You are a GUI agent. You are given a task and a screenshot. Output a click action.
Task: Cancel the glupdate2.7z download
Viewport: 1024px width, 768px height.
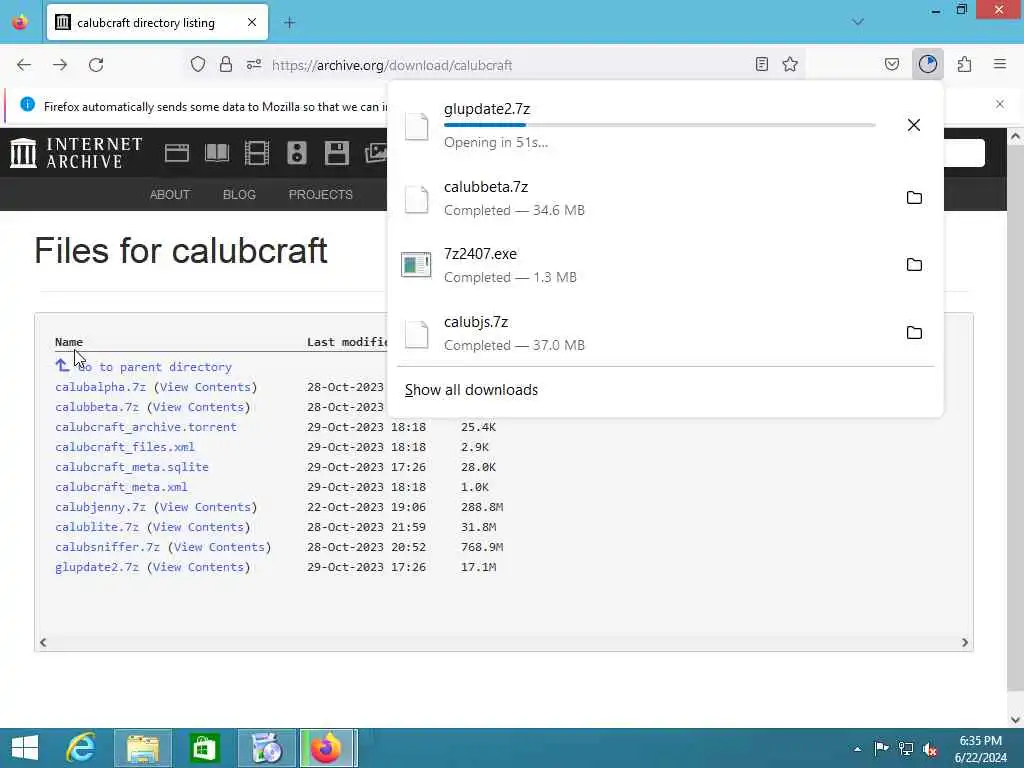tap(914, 125)
